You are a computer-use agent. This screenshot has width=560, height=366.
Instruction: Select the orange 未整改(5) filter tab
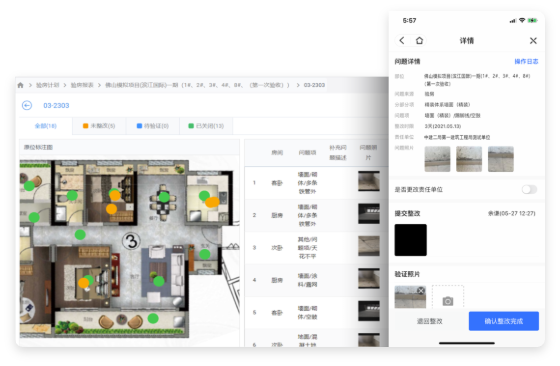[99, 126]
